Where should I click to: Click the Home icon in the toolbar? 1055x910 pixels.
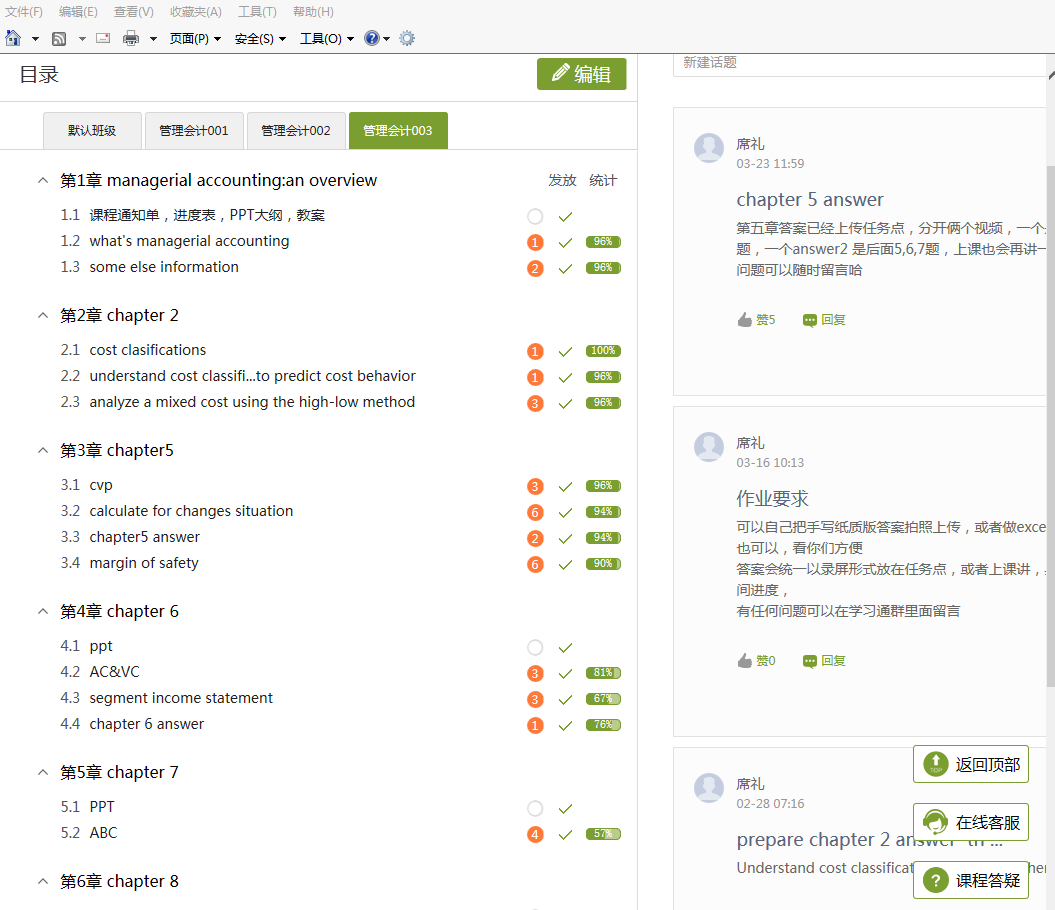pyautogui.click(x=13, y=38)
